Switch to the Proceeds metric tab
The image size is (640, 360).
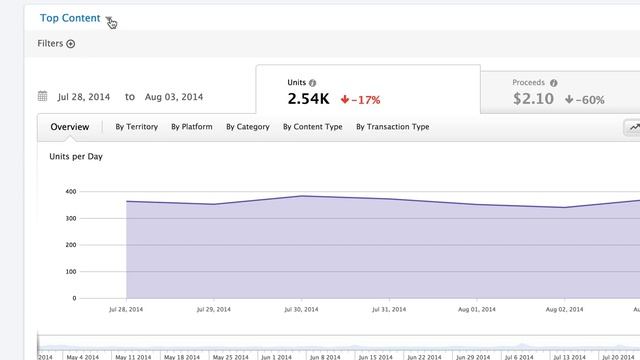(560, 92)
